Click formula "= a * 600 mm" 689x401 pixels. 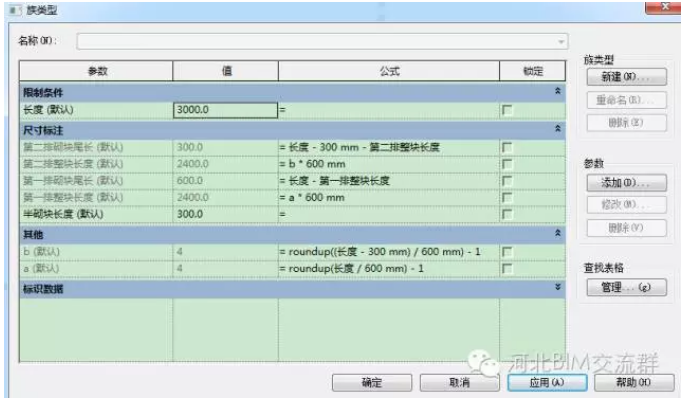click(x=312, y=198)
